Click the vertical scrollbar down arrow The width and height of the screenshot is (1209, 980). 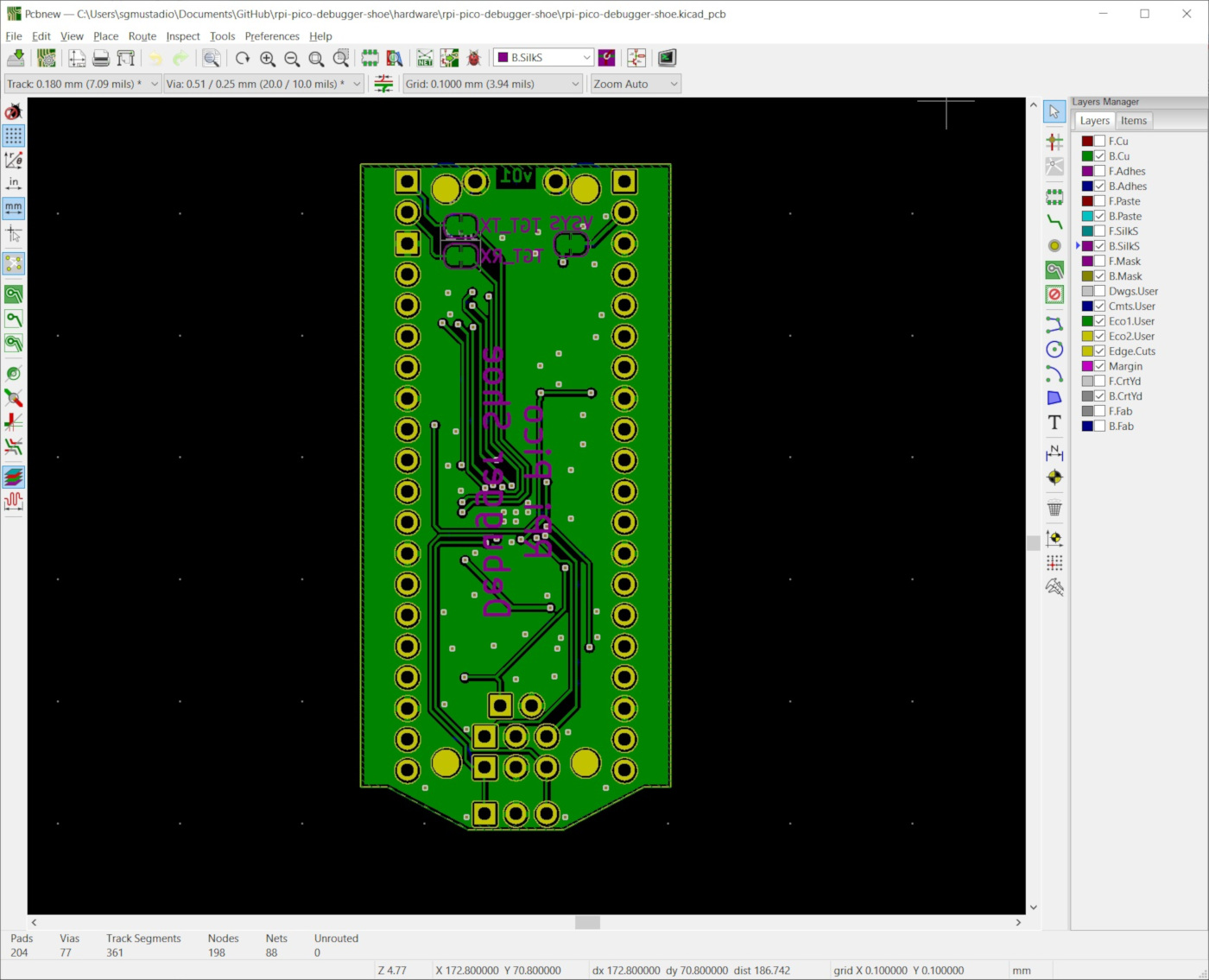tap(1034, 907)
